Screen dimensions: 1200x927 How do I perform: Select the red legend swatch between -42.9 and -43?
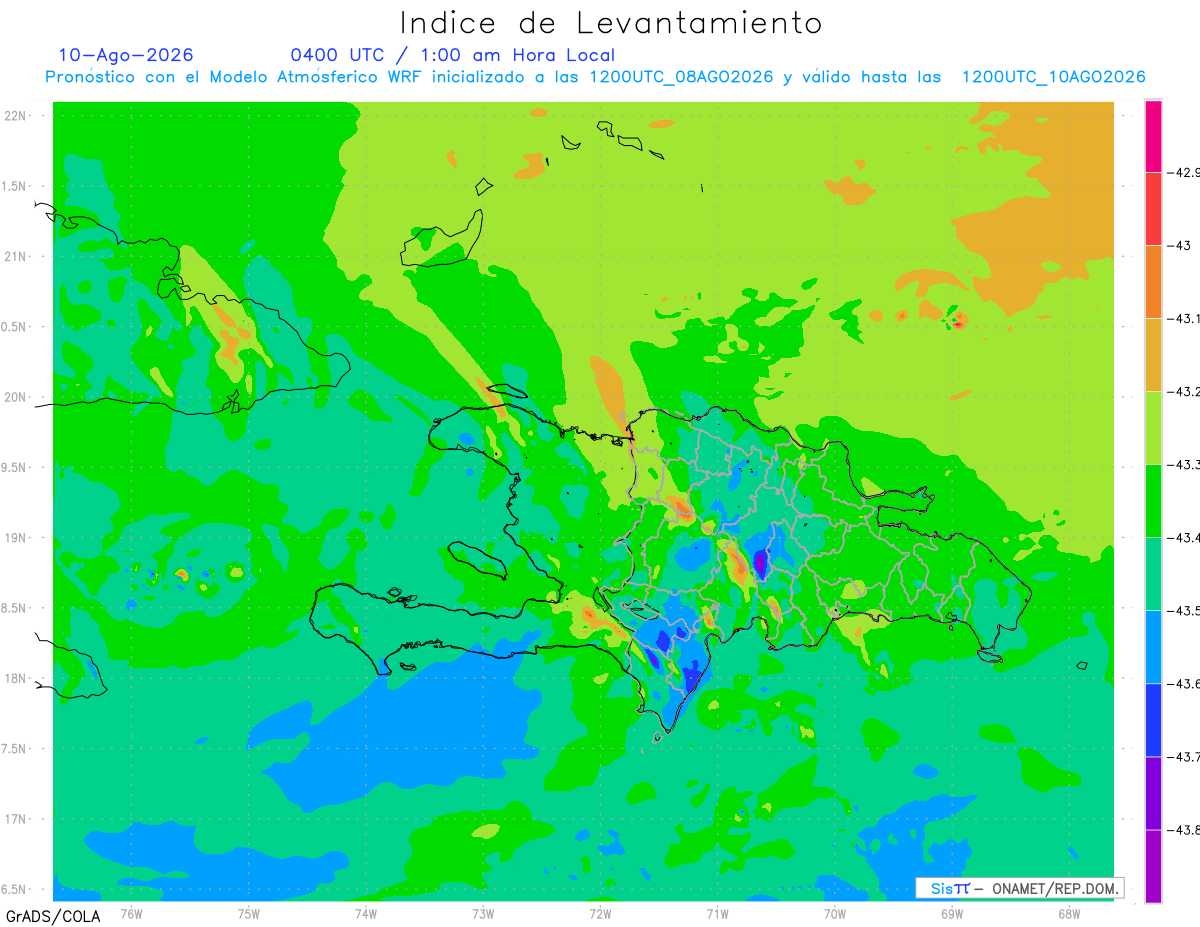pyautogui.click(x=1153, y=208)
